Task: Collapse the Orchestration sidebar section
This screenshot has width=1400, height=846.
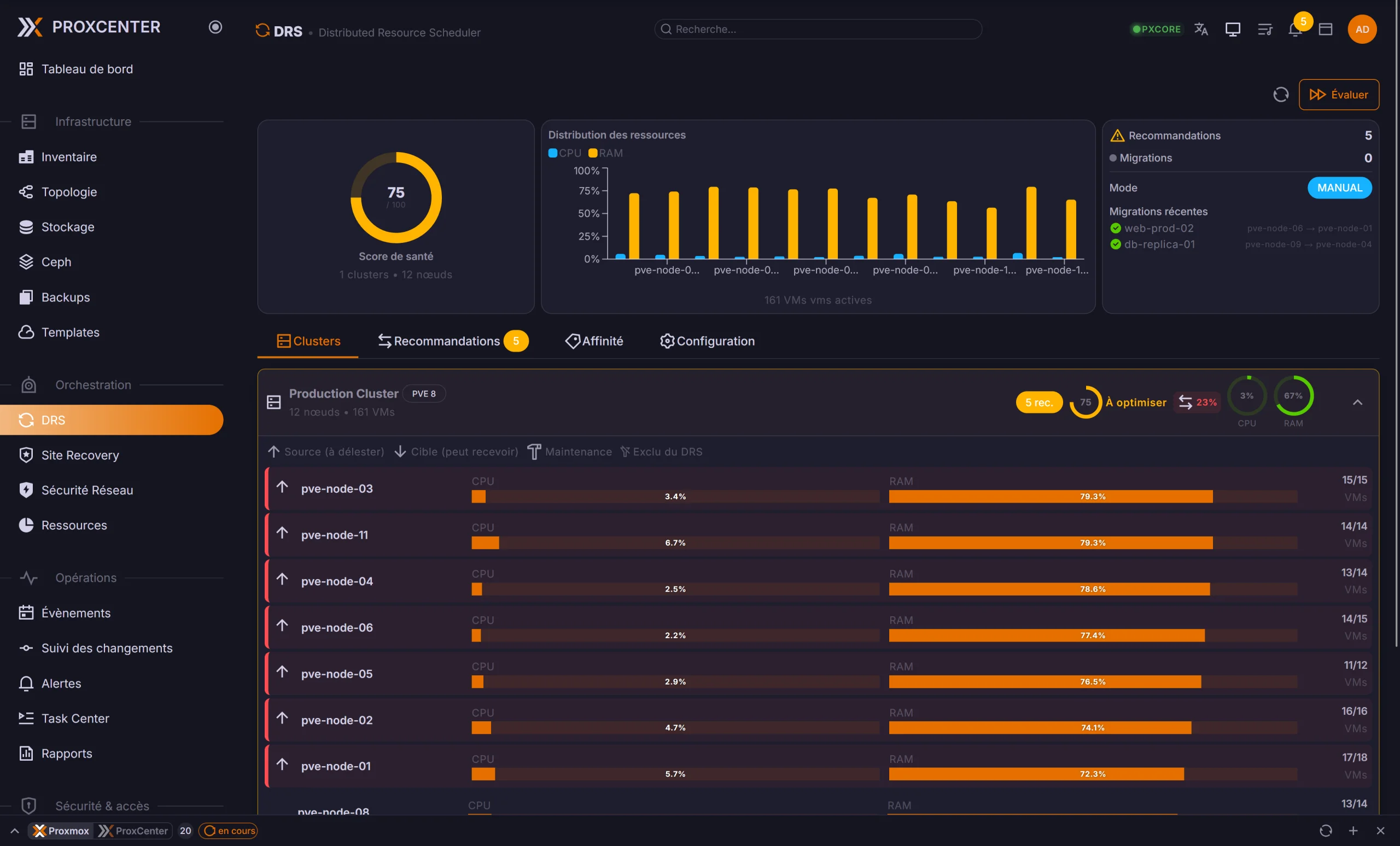Action: [x=93, y=384]
